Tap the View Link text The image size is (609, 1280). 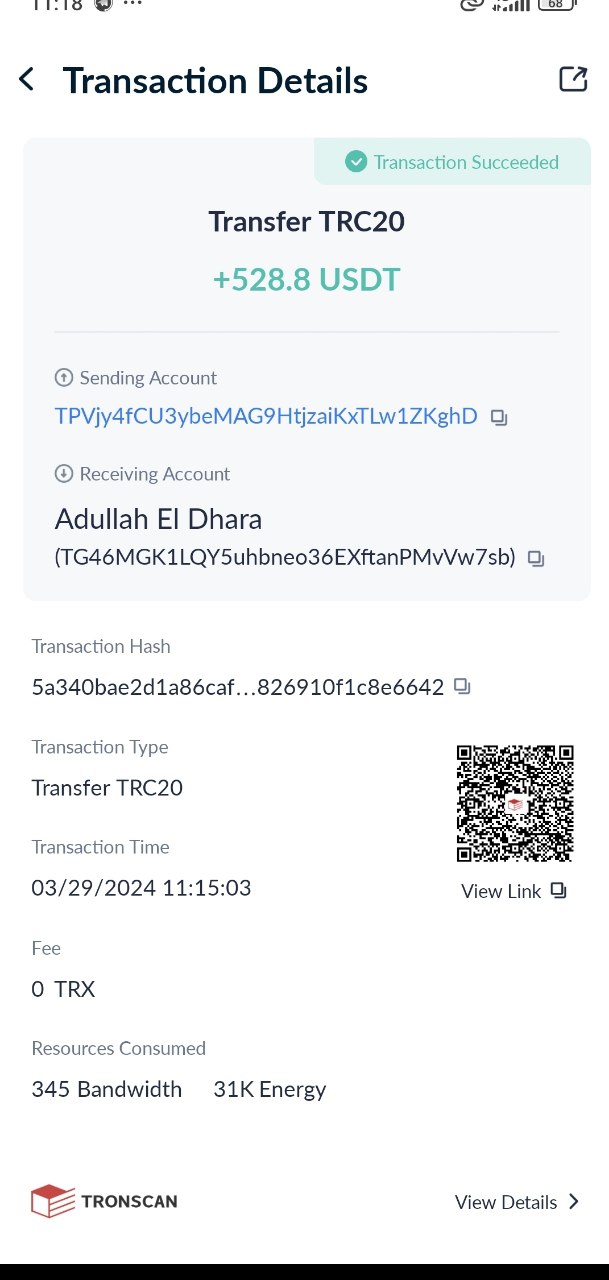[501, 891]
